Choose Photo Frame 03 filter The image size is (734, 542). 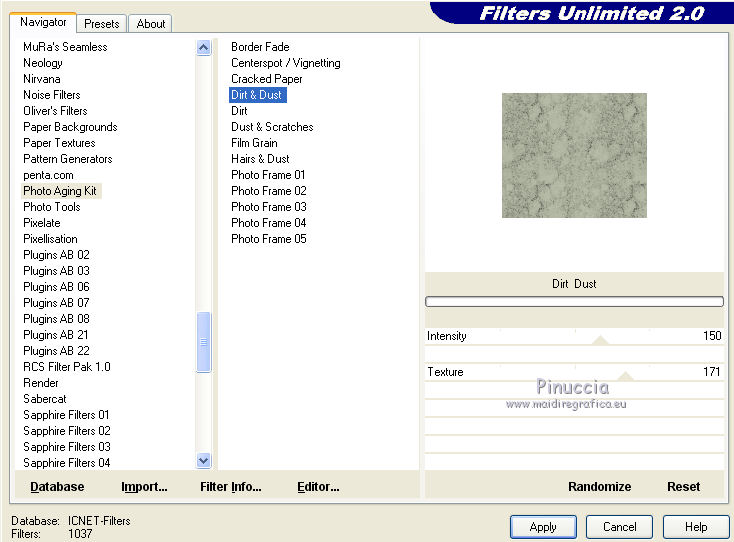[x=269, y=207]
